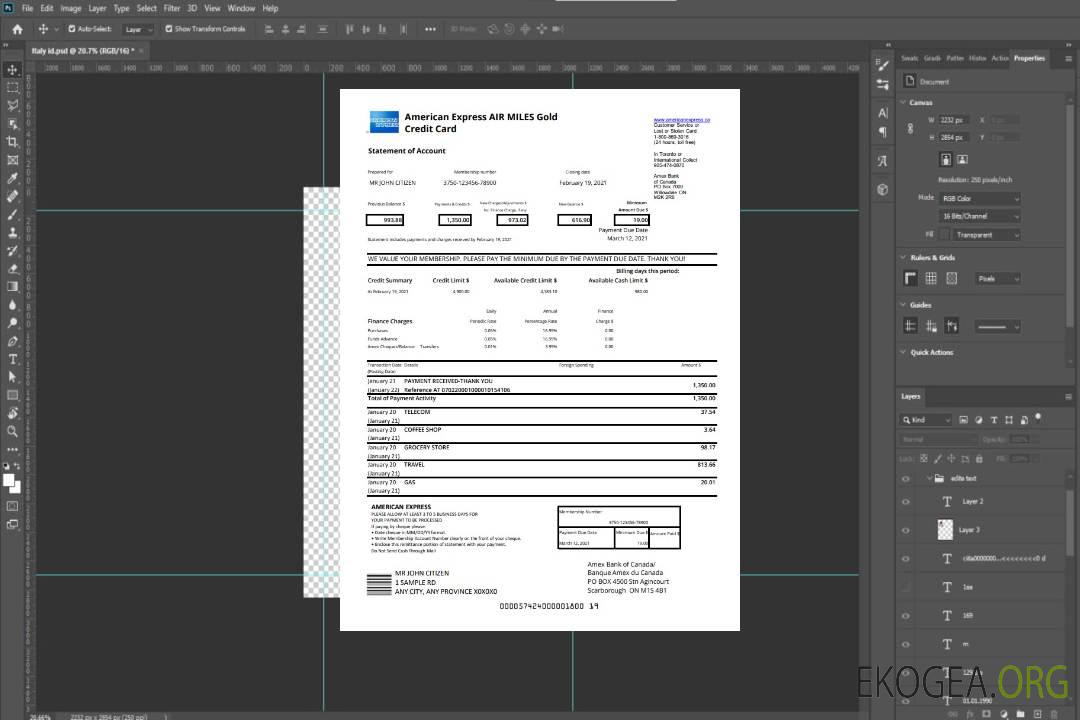
Task: Open the Filter menu
Action: pos(172,8)
